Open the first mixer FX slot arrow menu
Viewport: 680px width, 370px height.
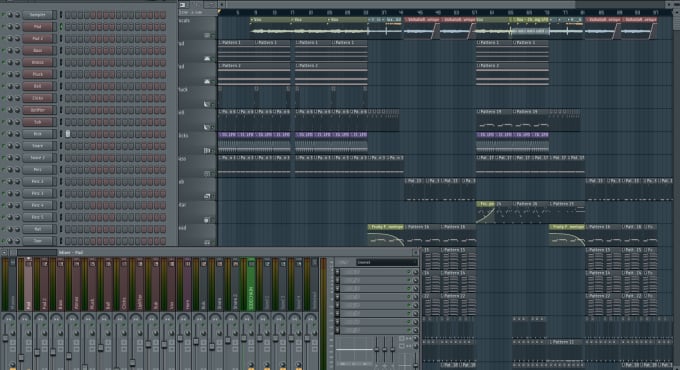[x=338, y=272]
